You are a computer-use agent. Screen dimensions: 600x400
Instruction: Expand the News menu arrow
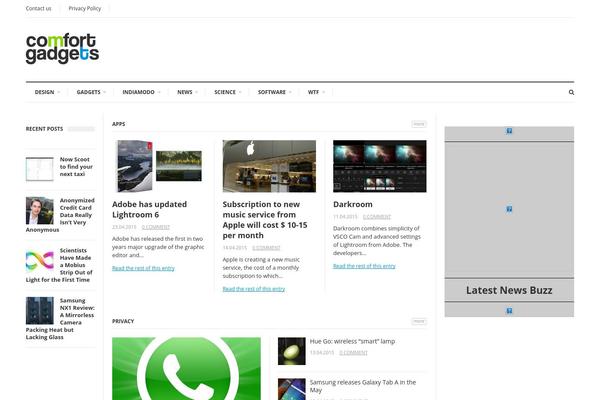pyautogui.click(x=196, y=92)
